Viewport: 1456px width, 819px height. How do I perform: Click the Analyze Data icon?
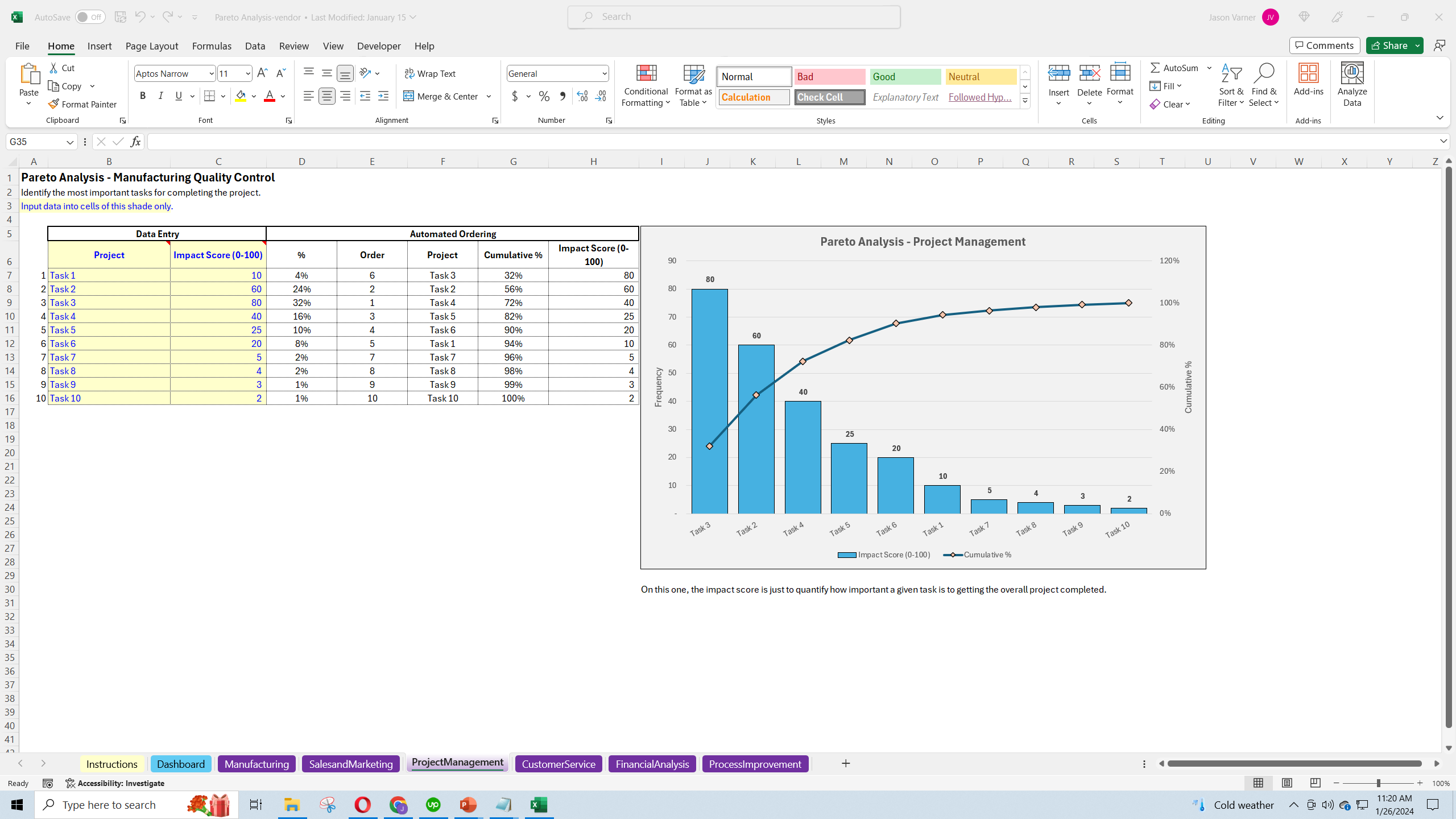click(1352, 74)
